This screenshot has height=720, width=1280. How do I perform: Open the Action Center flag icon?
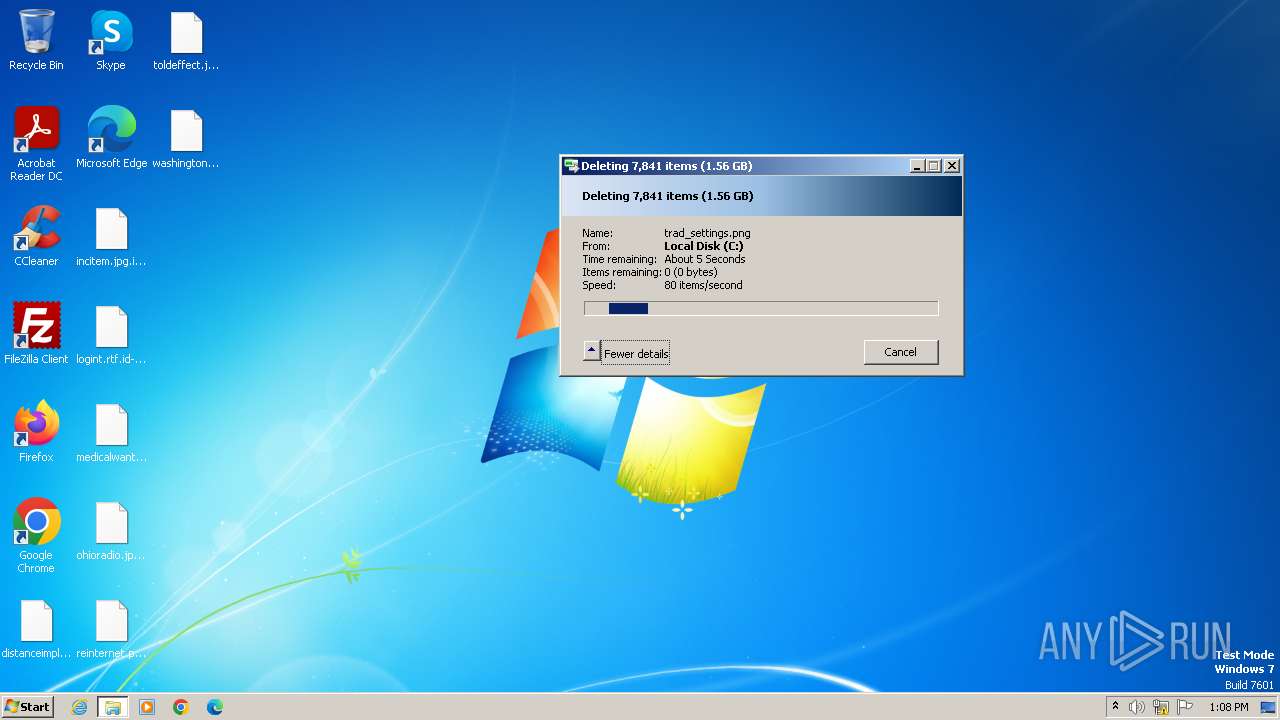pyautogui.click(x=1185, y=707)
